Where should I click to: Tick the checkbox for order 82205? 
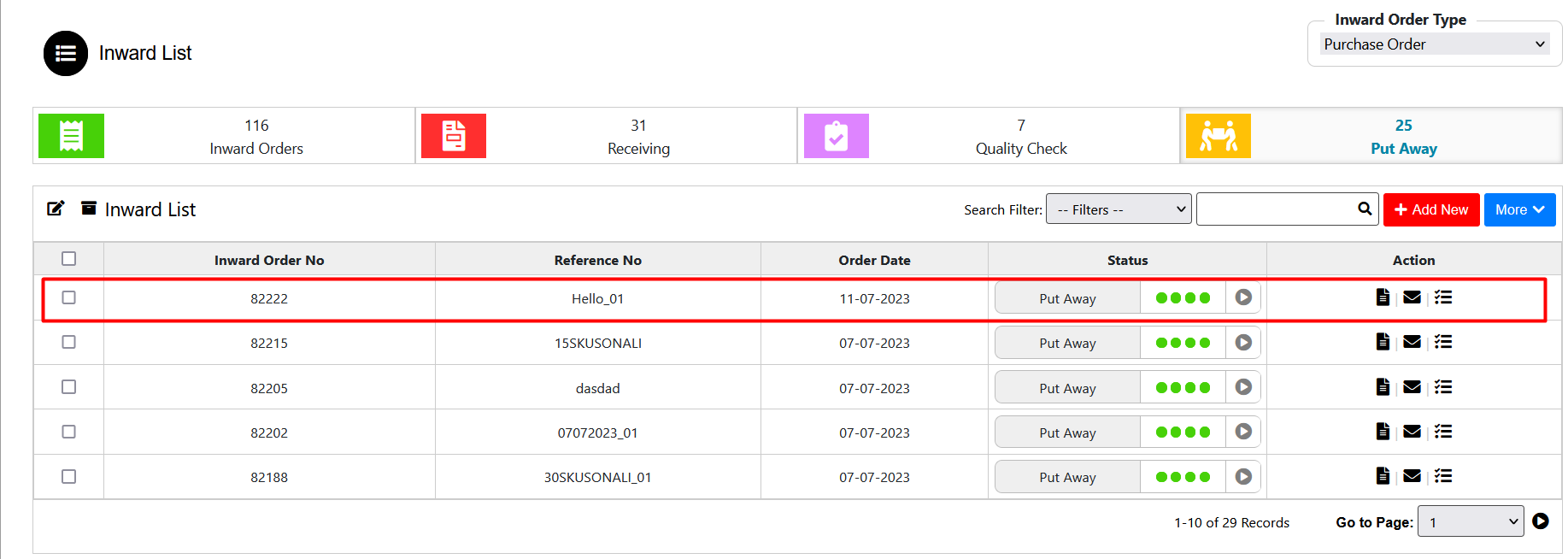pos(69,387)
